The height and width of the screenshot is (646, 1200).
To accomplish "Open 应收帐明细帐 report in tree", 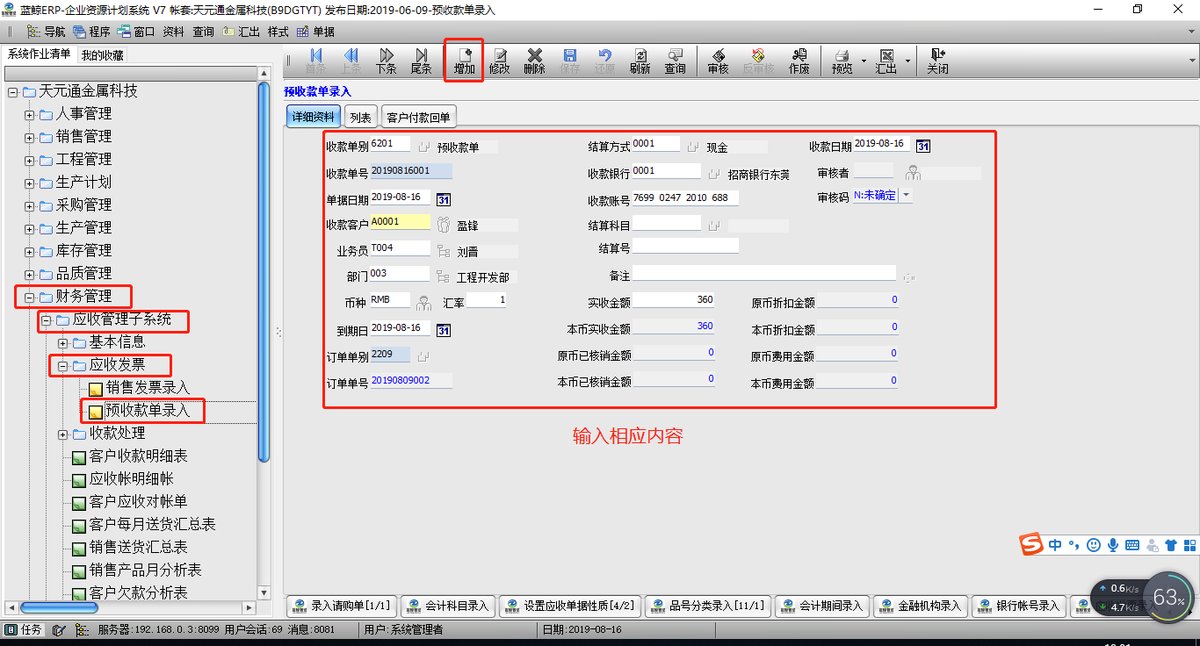I will [131, 479].
